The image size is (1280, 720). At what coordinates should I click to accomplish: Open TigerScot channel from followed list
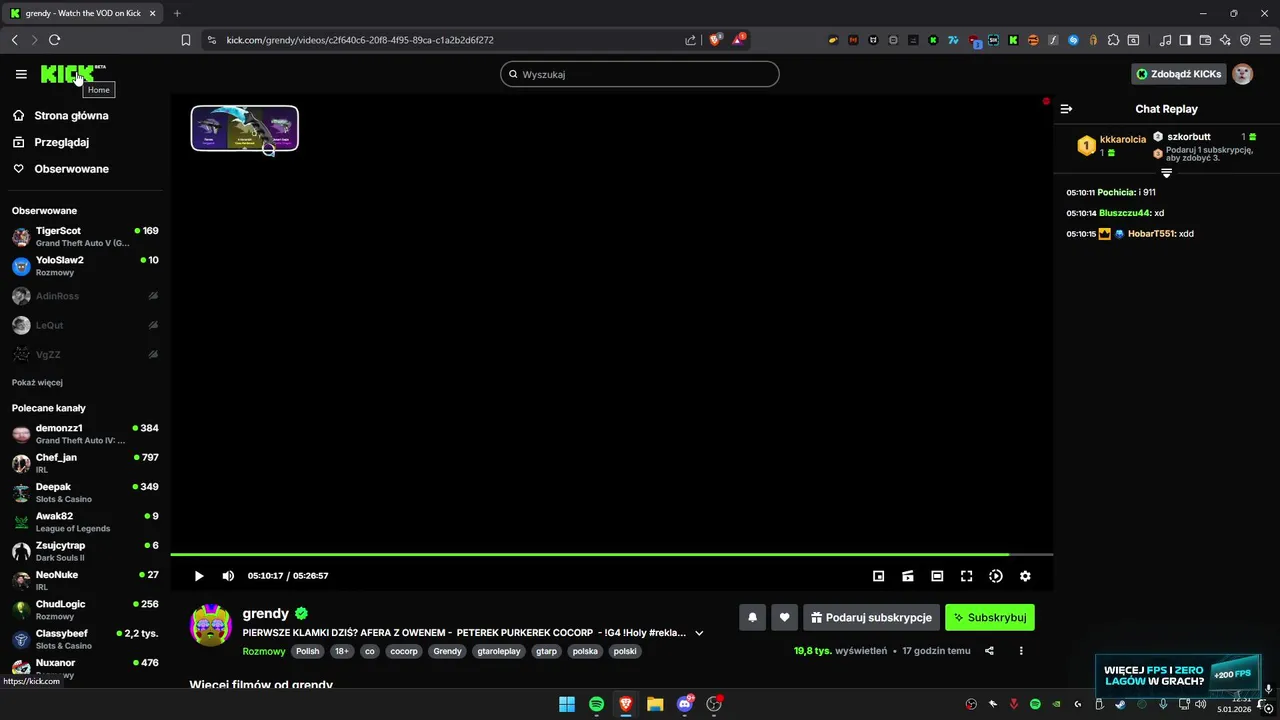(84, 237)
